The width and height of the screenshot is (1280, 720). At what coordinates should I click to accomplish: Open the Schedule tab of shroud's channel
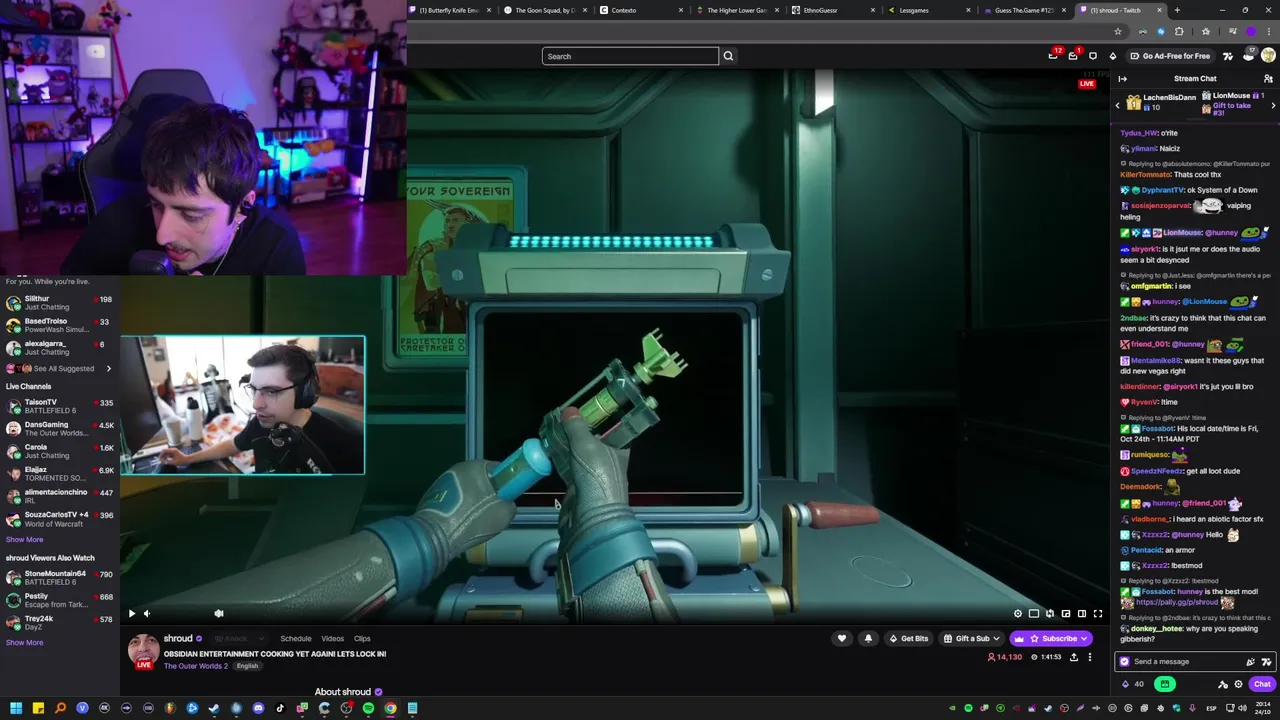tap(296, 638)
